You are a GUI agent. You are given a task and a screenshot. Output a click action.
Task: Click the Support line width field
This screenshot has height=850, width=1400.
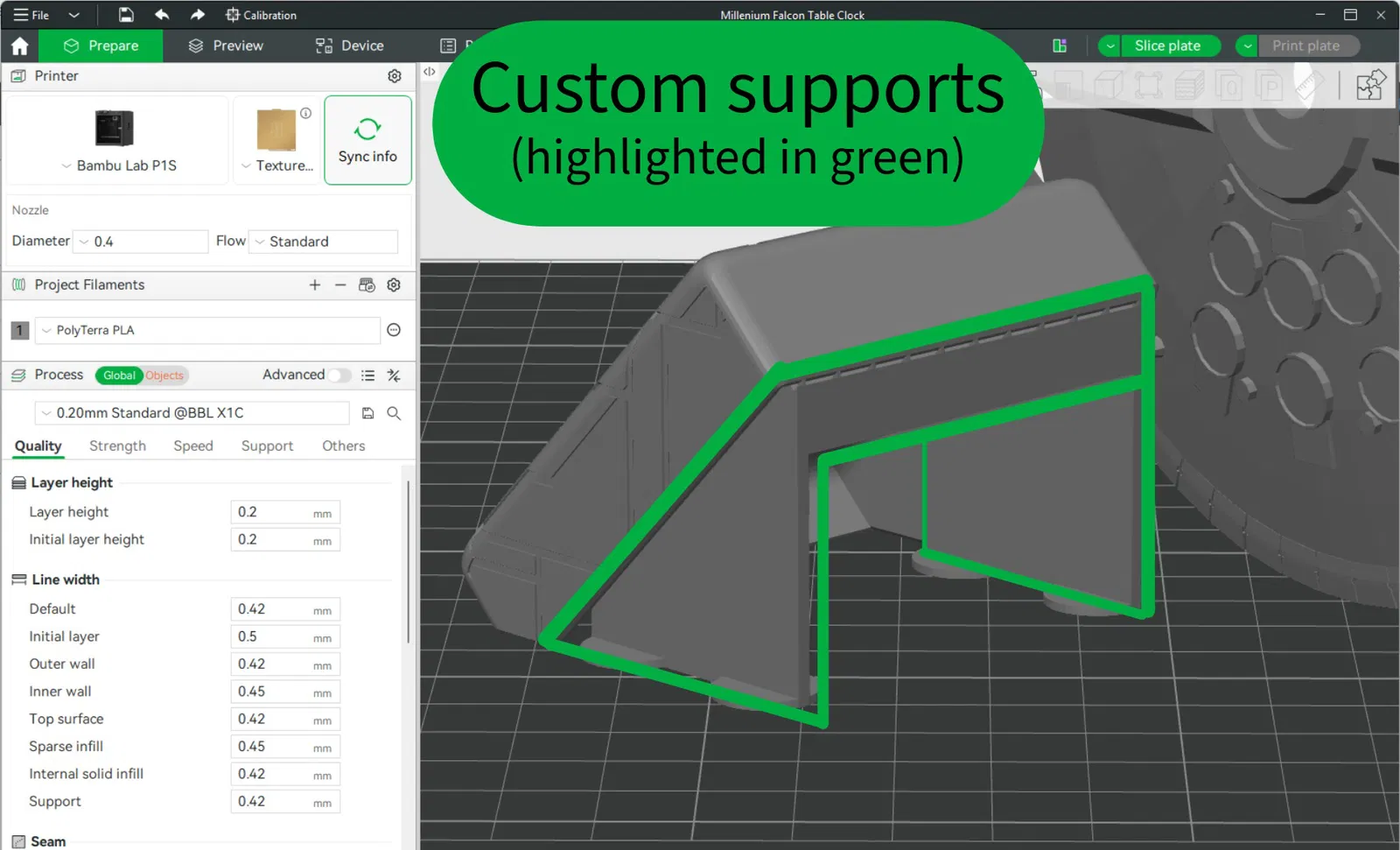coord(285,802)
